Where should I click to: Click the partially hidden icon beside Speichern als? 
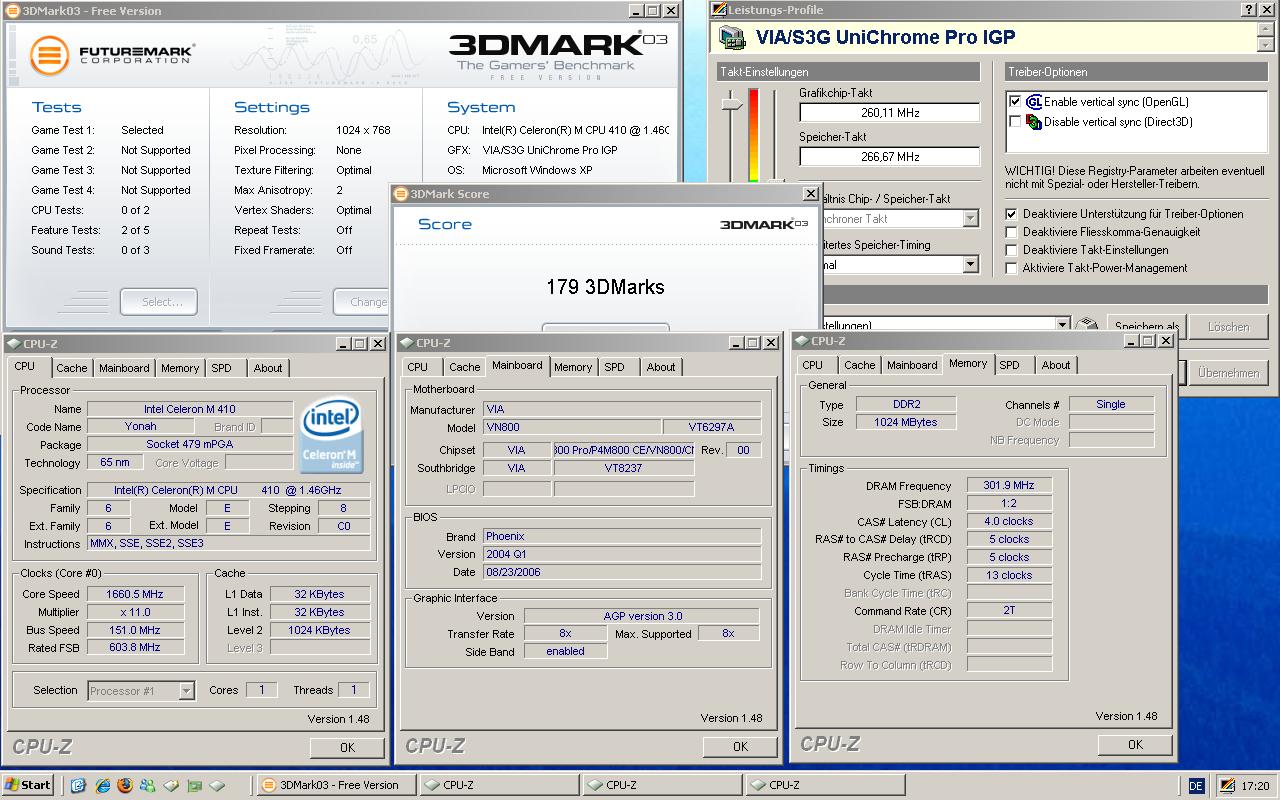1086,325
